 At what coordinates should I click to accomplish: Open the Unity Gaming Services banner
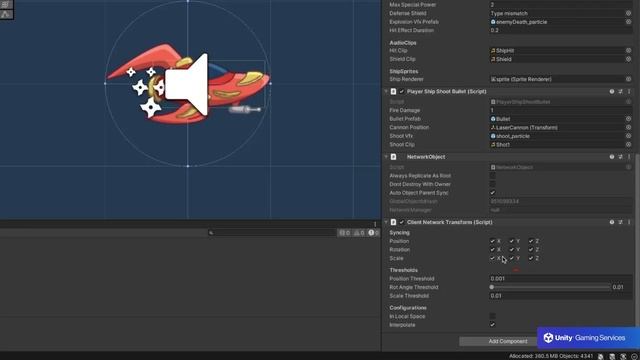[588, 338]
